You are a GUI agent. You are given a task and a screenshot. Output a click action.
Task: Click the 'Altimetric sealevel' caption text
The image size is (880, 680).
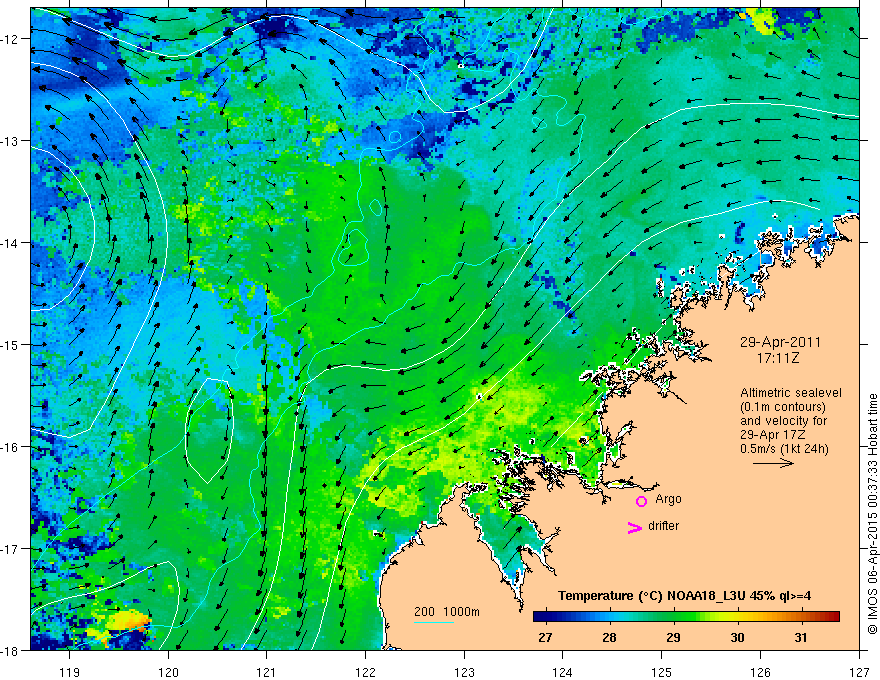point(791,393)
